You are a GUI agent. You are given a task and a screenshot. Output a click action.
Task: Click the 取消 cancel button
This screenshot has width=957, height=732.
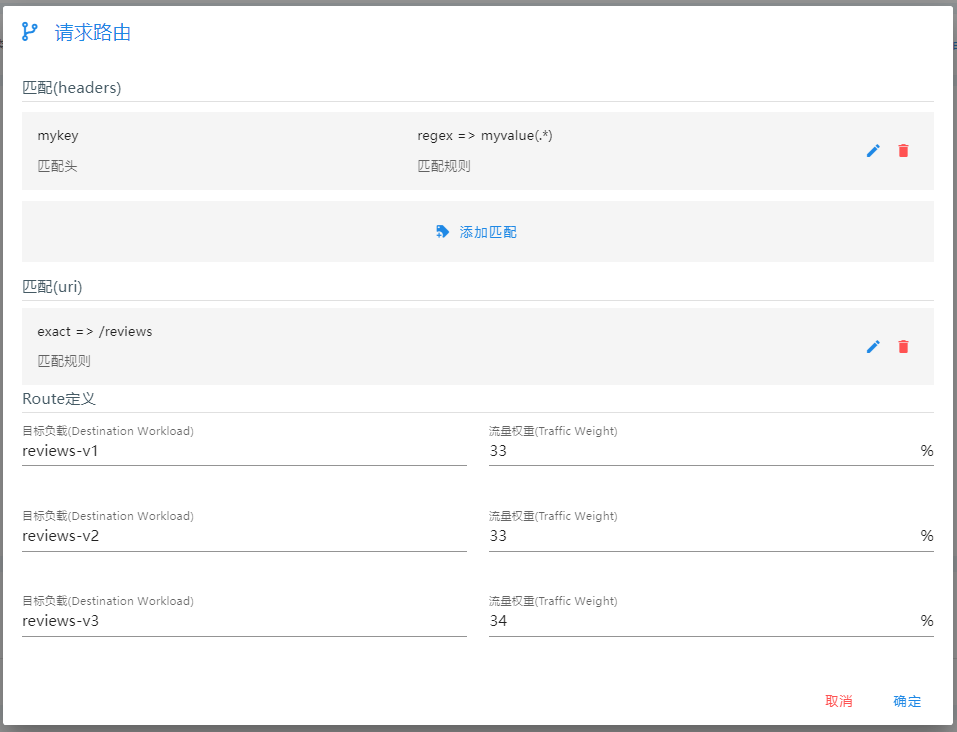click(839, 701)
